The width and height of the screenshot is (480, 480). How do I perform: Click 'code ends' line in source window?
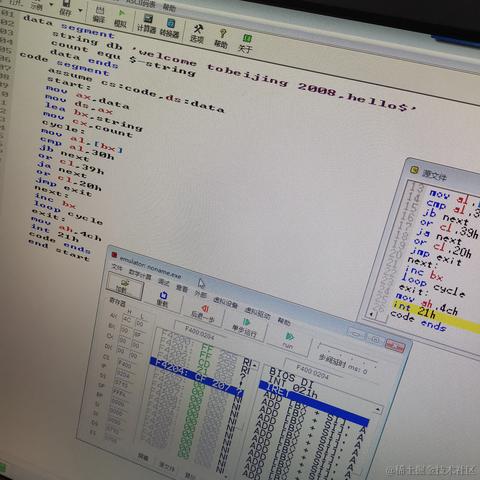click(419, 320)
